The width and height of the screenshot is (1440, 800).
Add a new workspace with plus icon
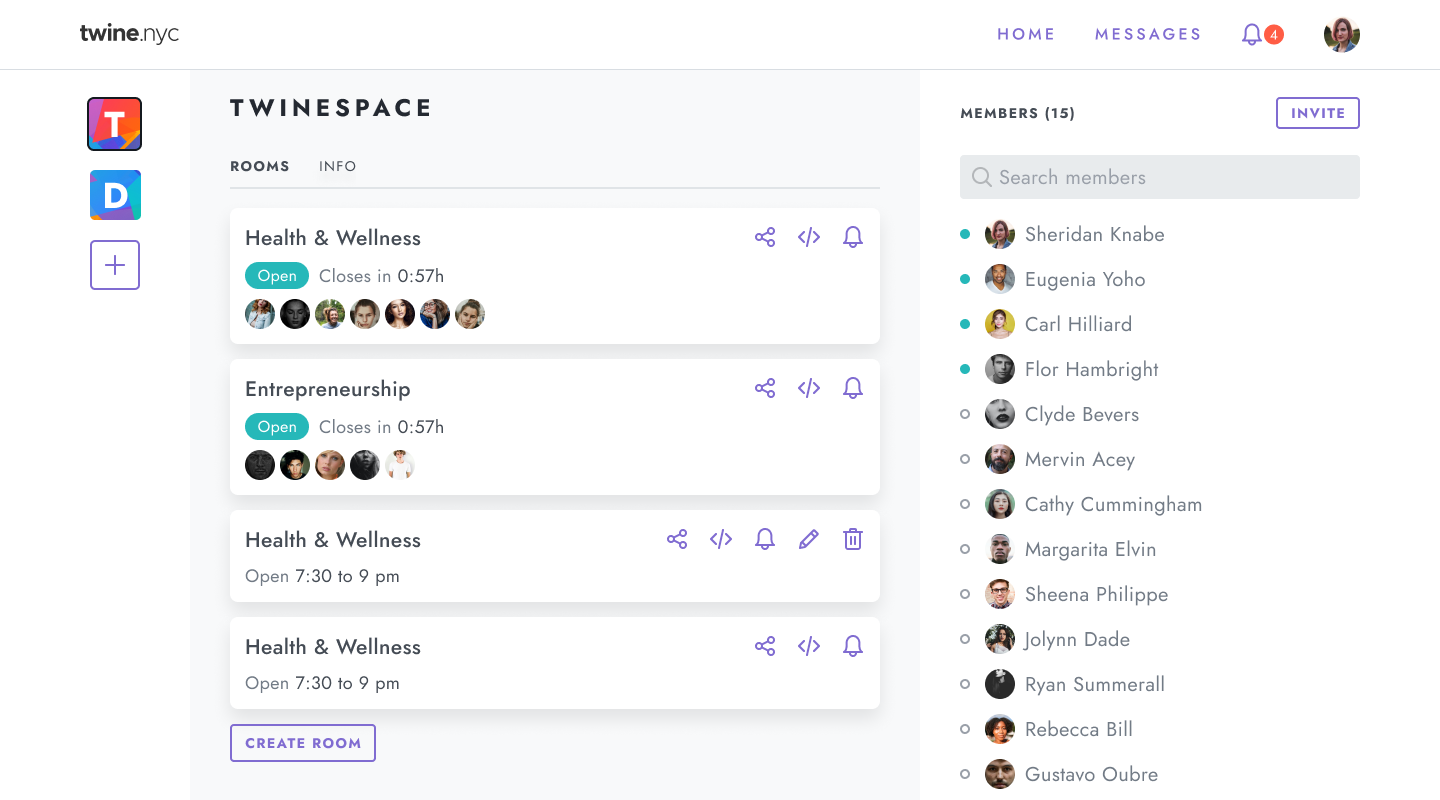coord(115,265)
